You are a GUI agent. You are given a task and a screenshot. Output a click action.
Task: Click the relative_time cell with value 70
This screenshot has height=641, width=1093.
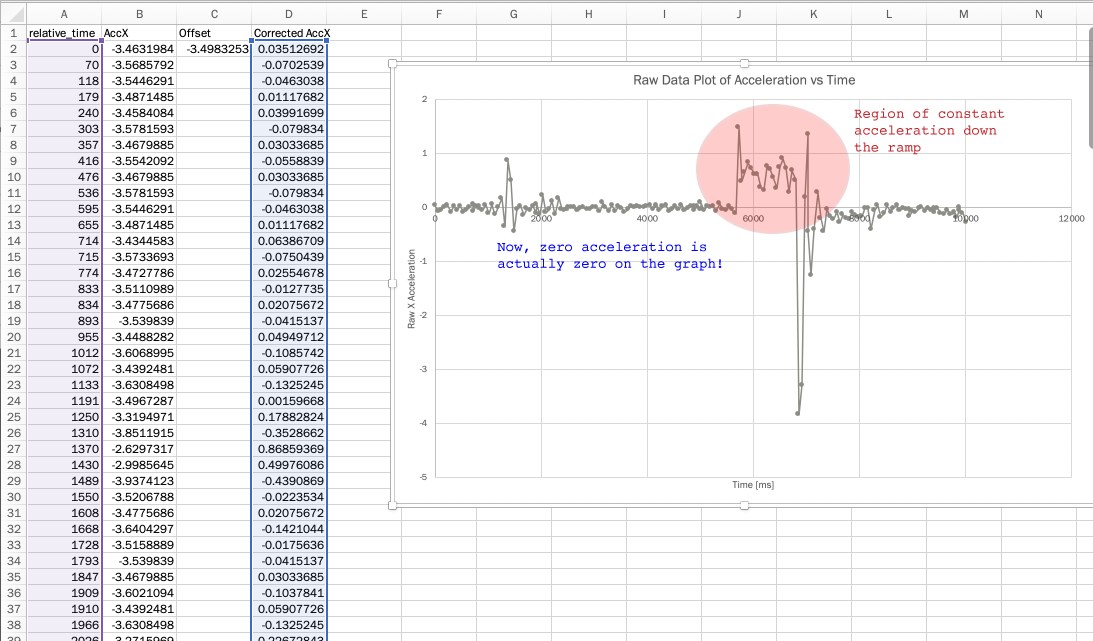point(64,65)
